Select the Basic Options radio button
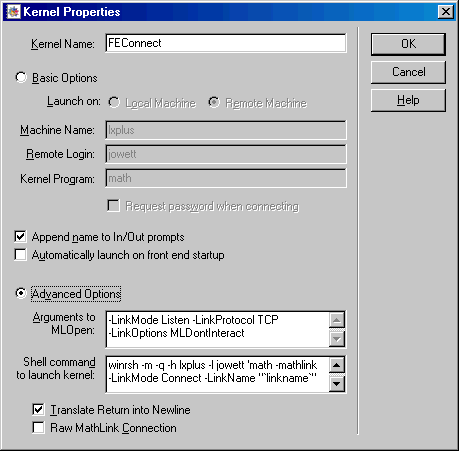 [x=21, y=77]
